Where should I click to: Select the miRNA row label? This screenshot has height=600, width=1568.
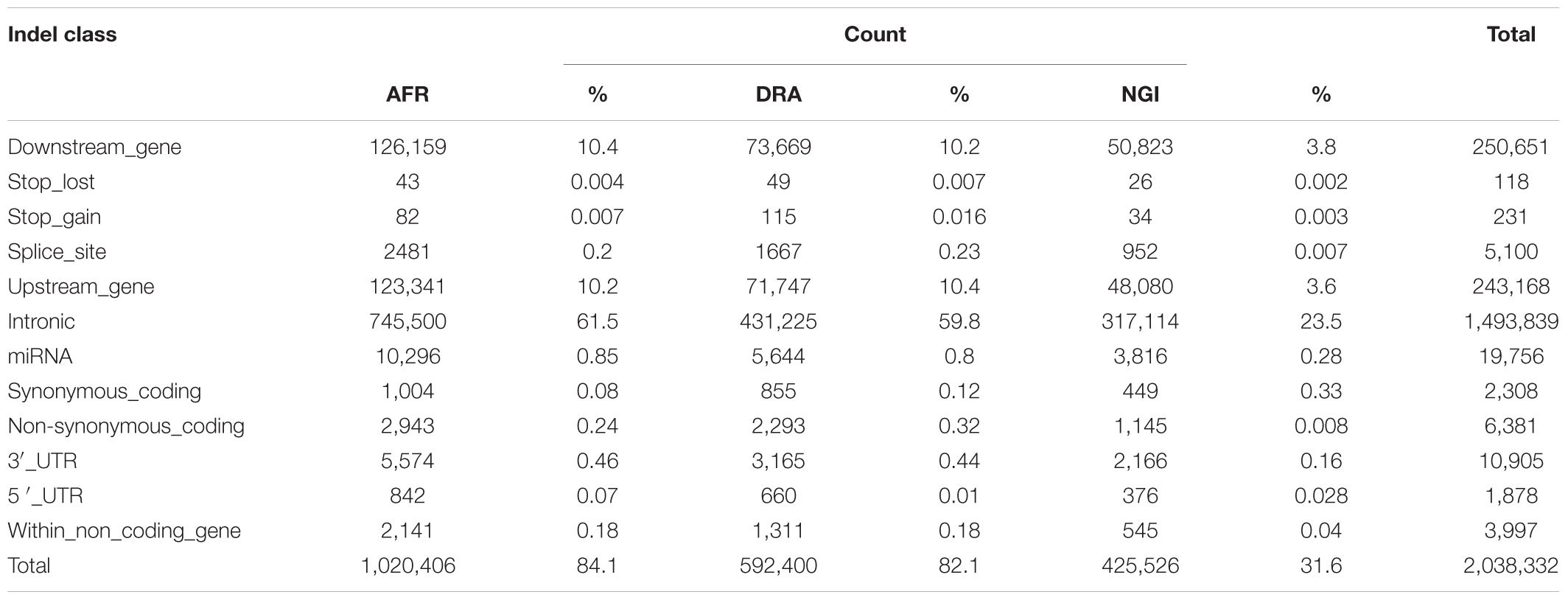tap(40, 357)
